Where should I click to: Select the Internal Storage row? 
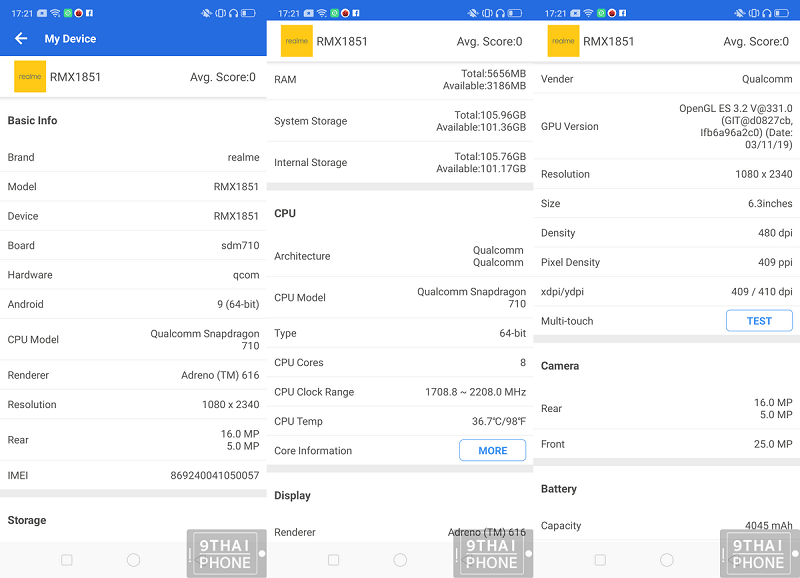coord(400,163)
